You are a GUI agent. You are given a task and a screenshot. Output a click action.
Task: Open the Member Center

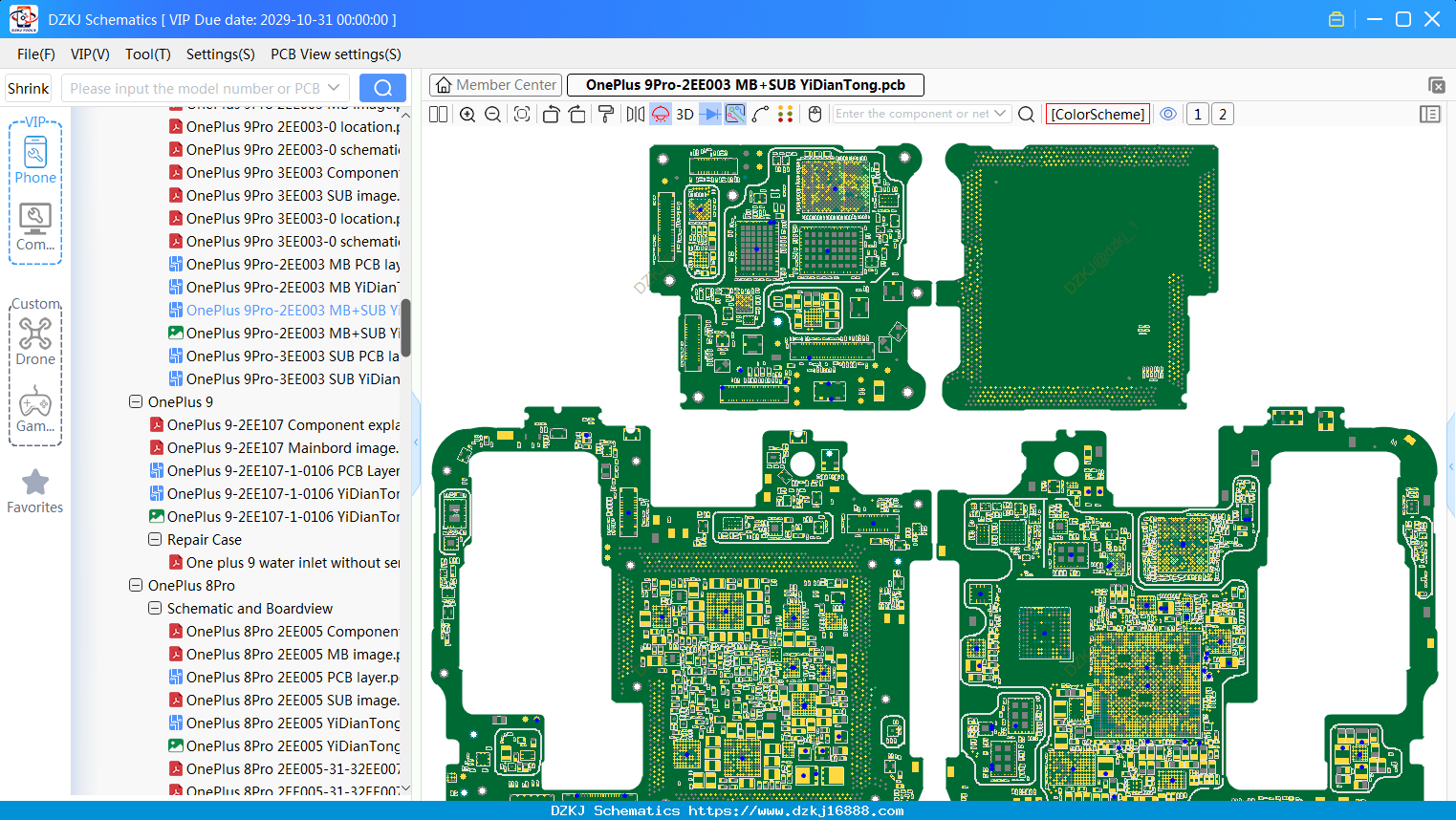tap(495, 85)
